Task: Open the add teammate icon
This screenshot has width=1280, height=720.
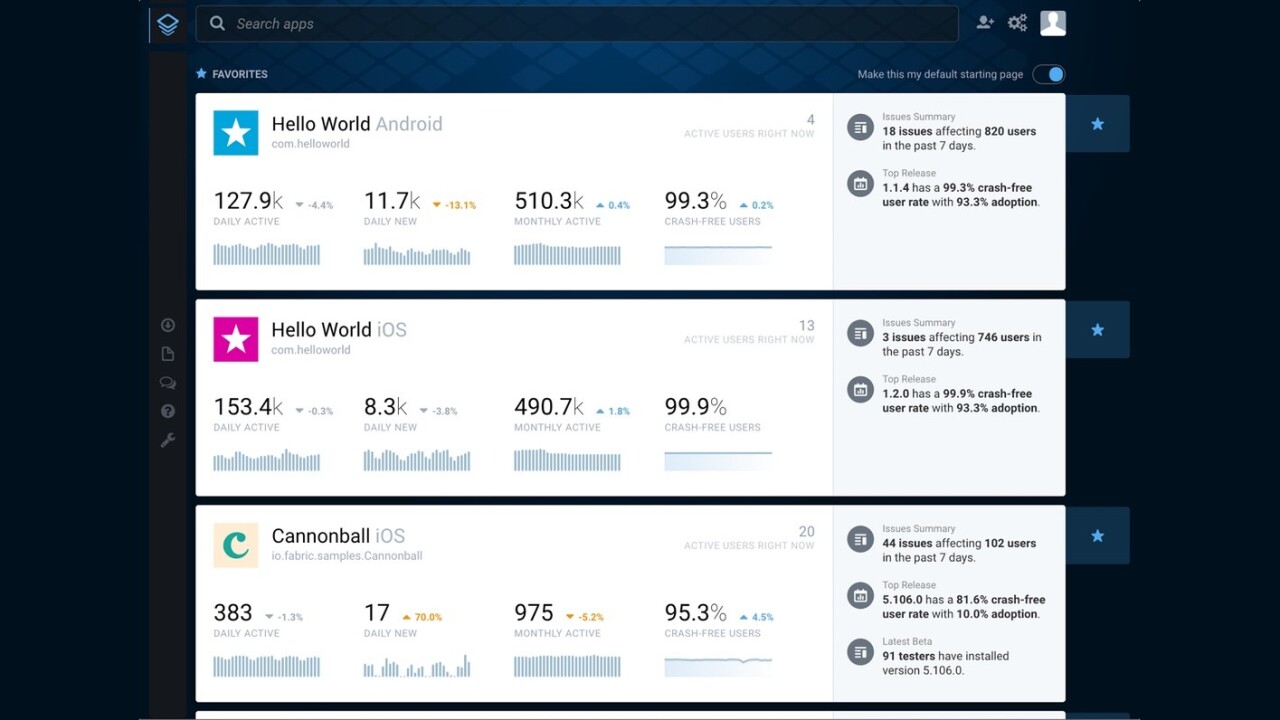Action: pos(984,22)
